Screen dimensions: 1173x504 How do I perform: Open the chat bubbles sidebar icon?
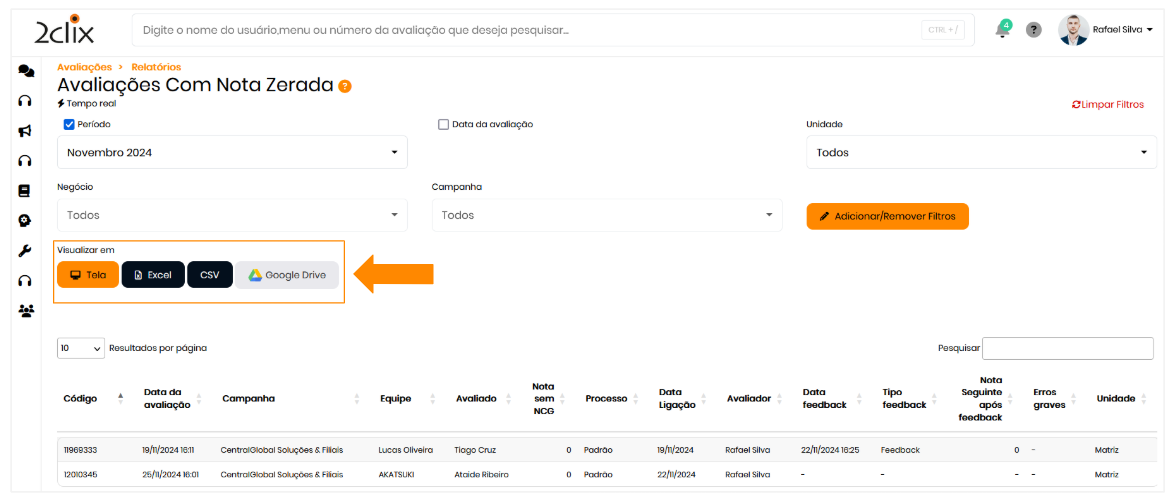coord(26,71)
